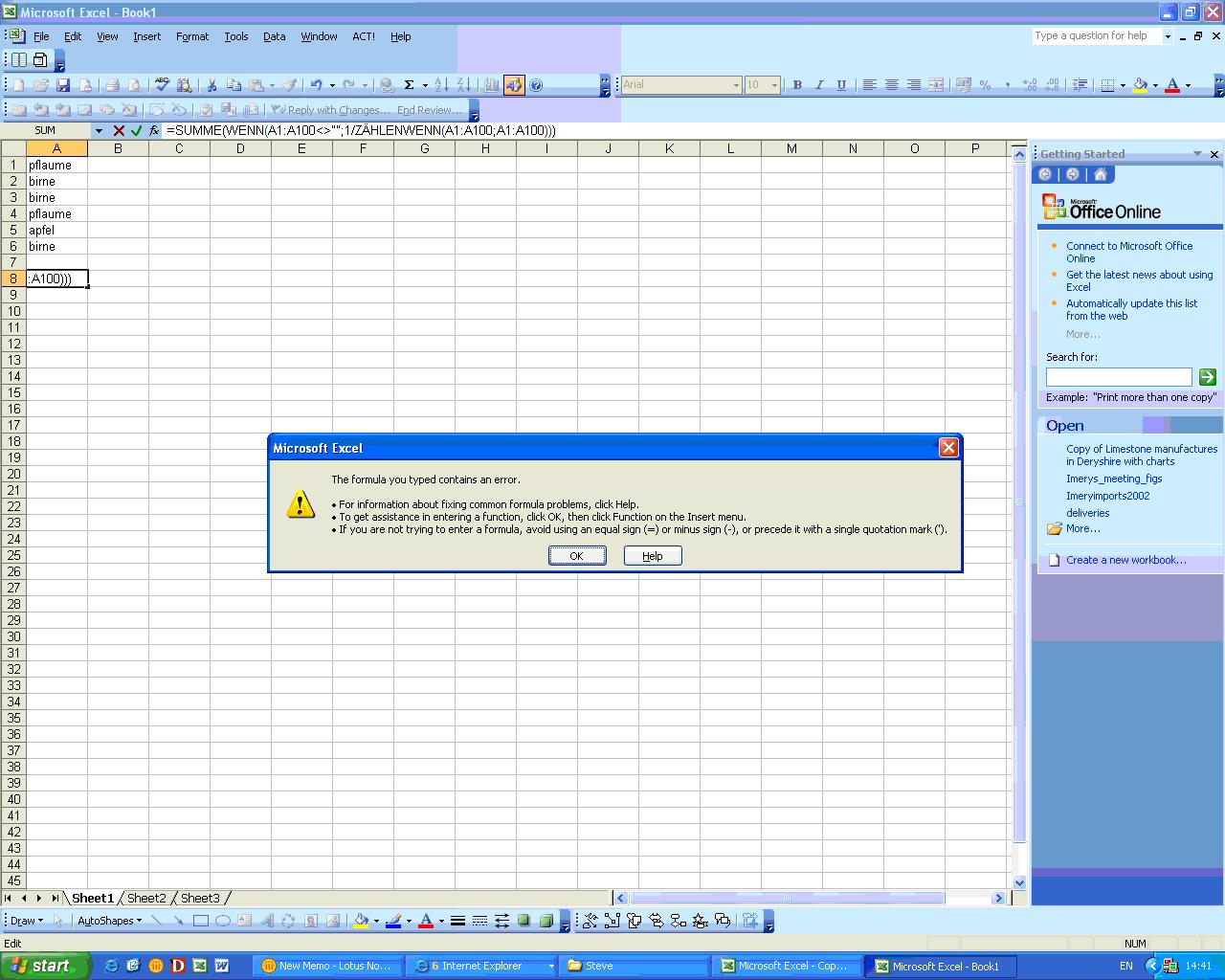This screenshot has width=1225, height=980.
Task: Click Create a new workbook link
Action: 1126,560
